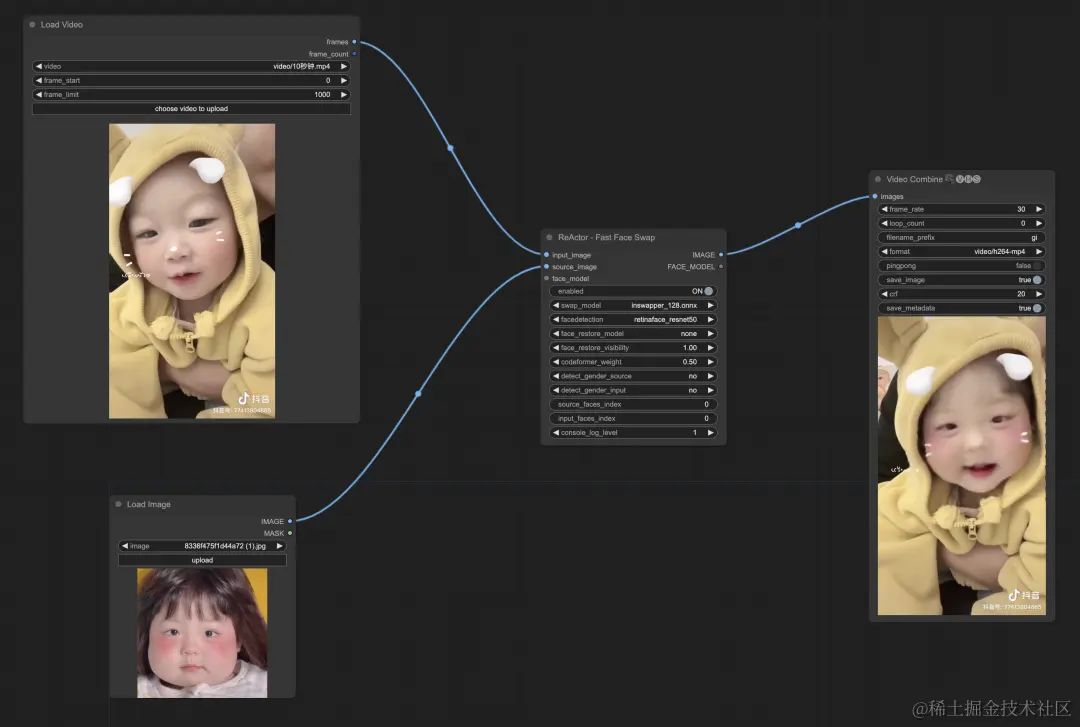
Task: Edit the input_faces_index field
Action: point(633,418)
